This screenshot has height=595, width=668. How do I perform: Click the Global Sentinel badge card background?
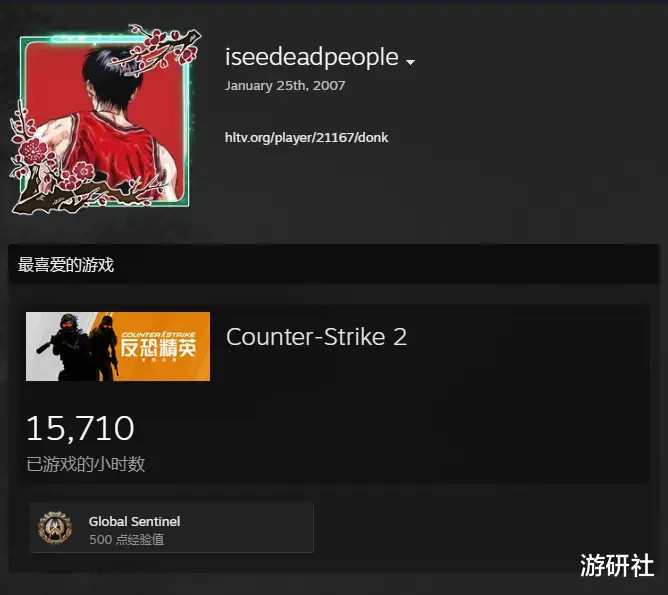point(172,528)
